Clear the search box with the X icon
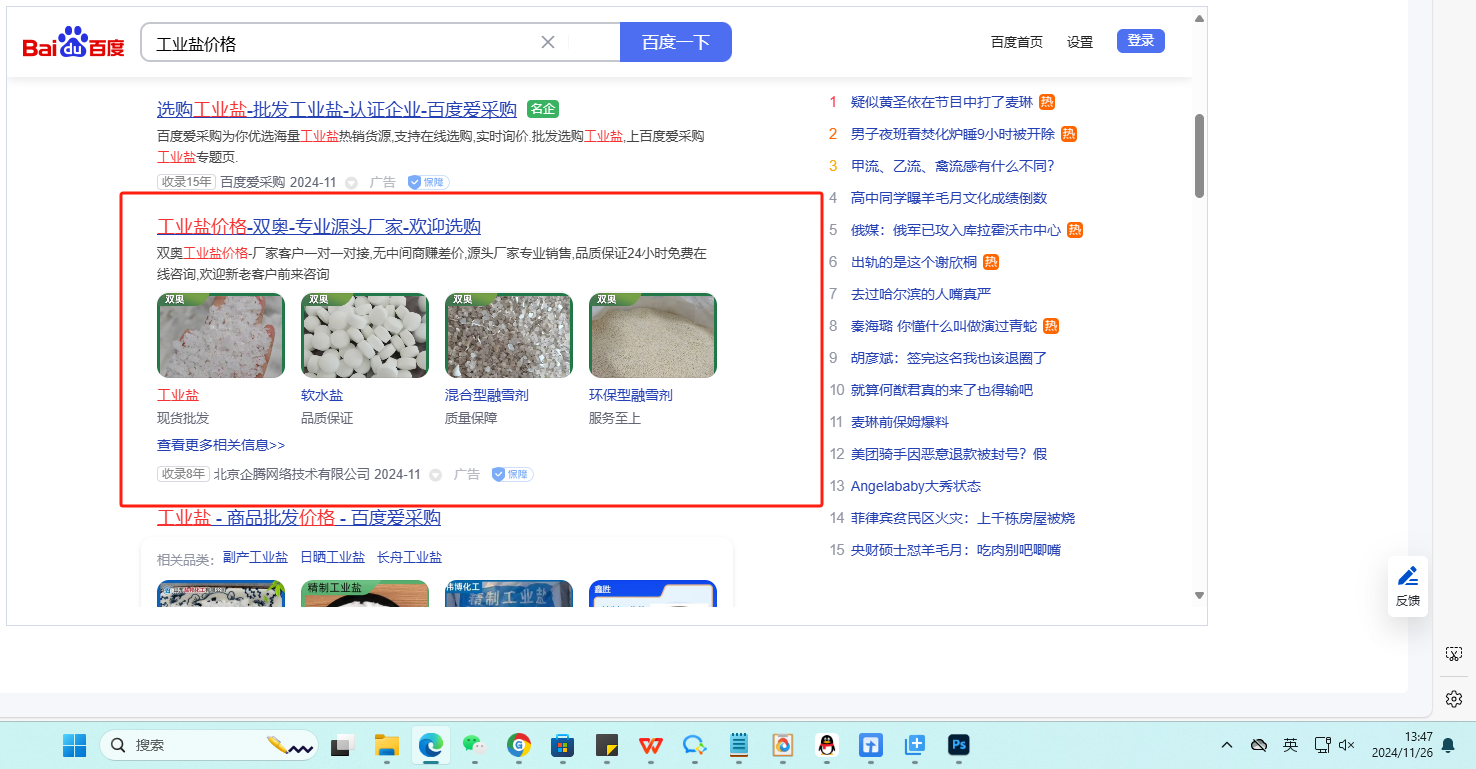 (548, 42)
